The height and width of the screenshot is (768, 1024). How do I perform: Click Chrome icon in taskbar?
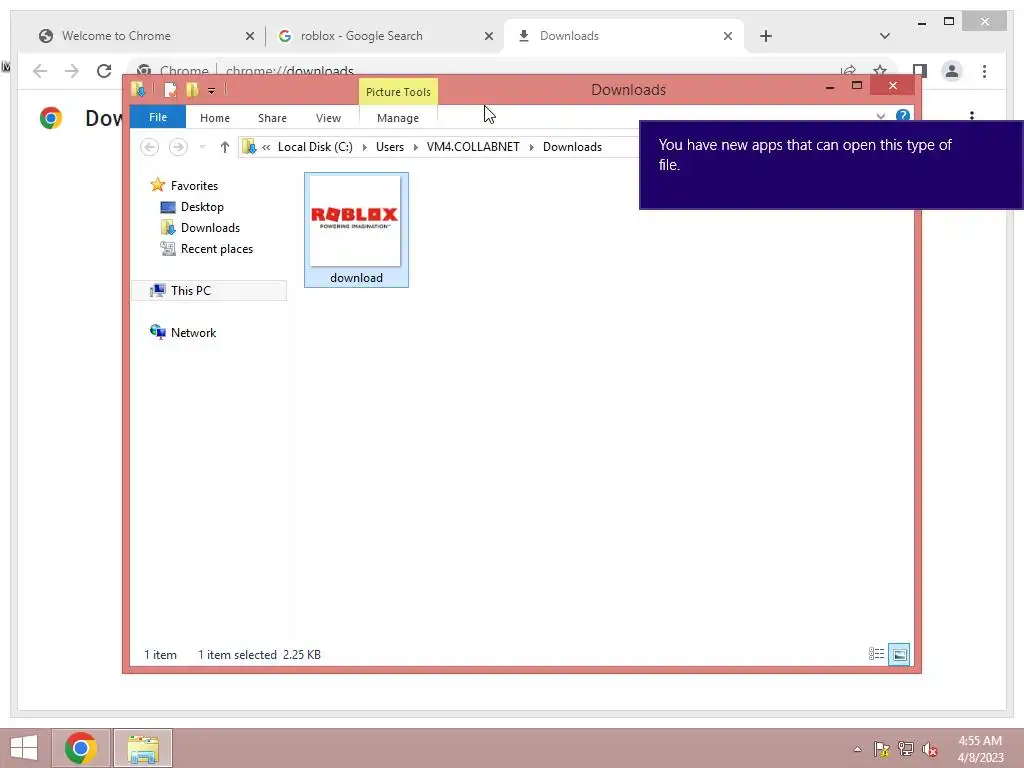pos(80,748)
